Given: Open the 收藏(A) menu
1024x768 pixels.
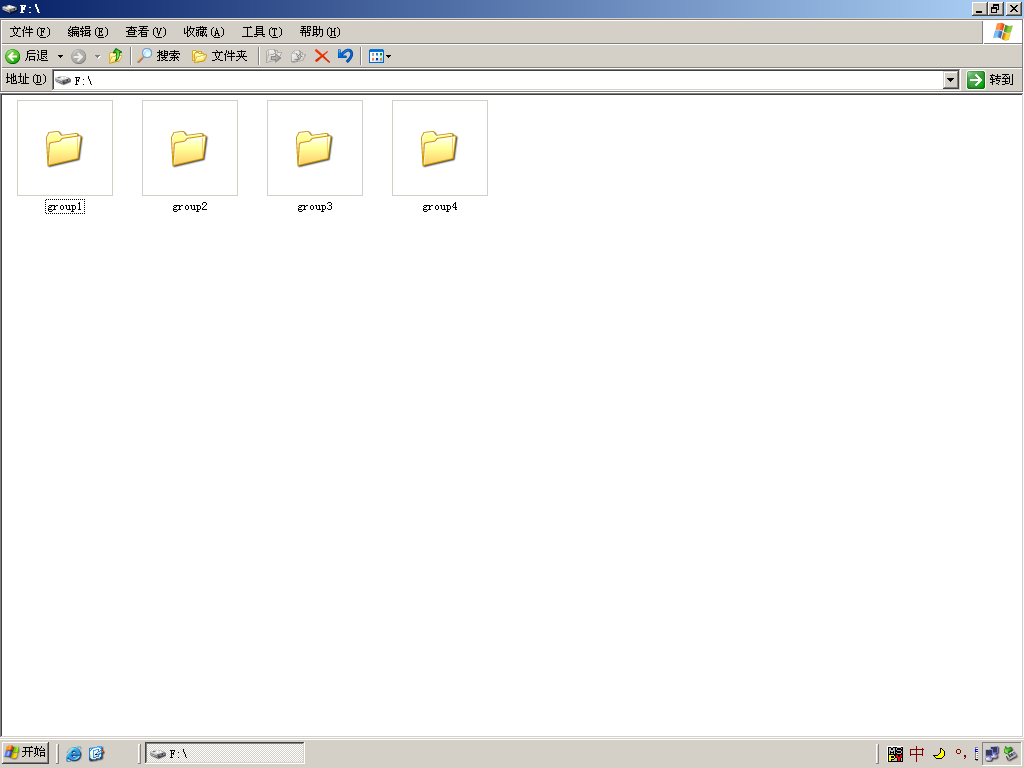Looking at the screenshot, I should [204, 32].
